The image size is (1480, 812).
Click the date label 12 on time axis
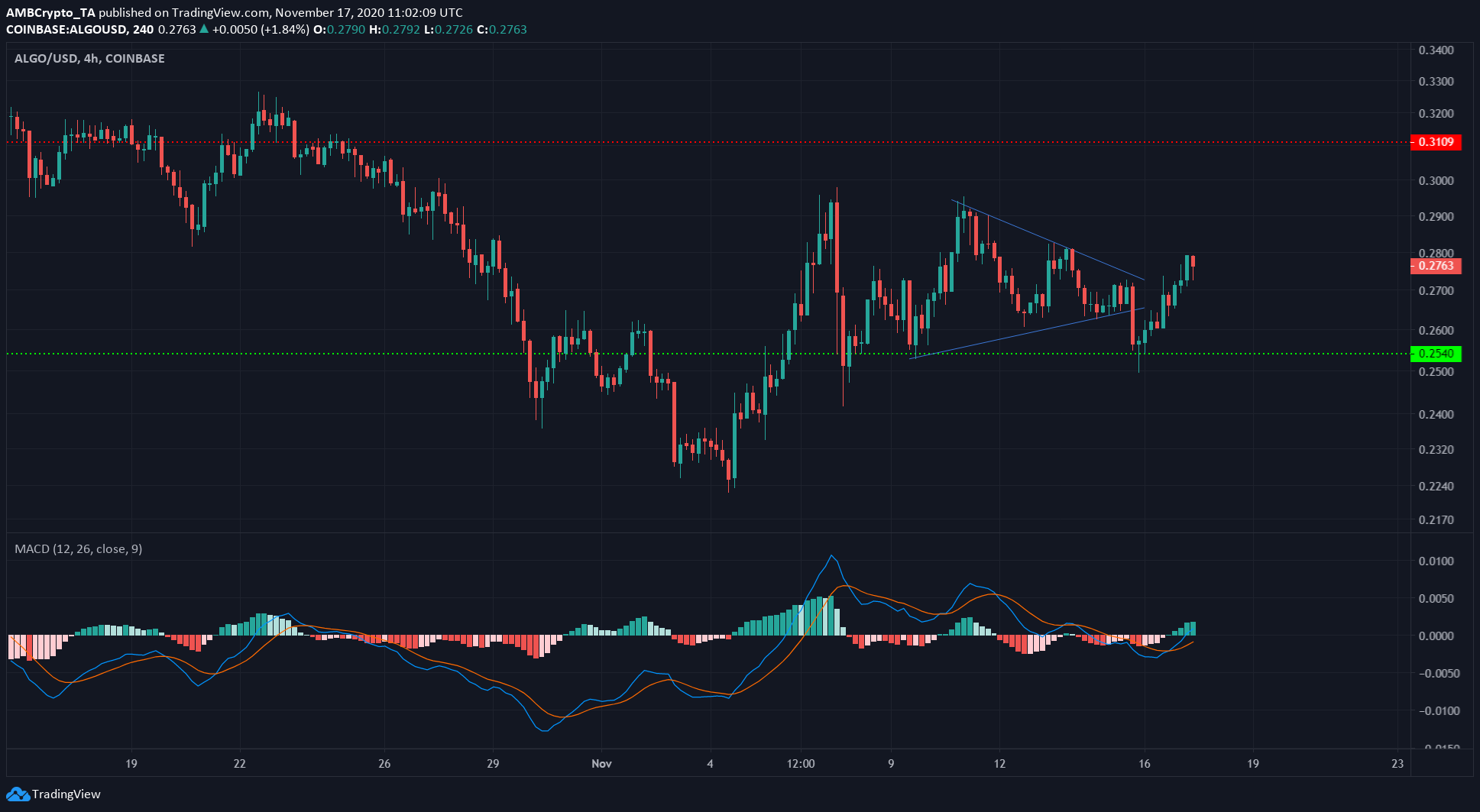click(999, 764)
